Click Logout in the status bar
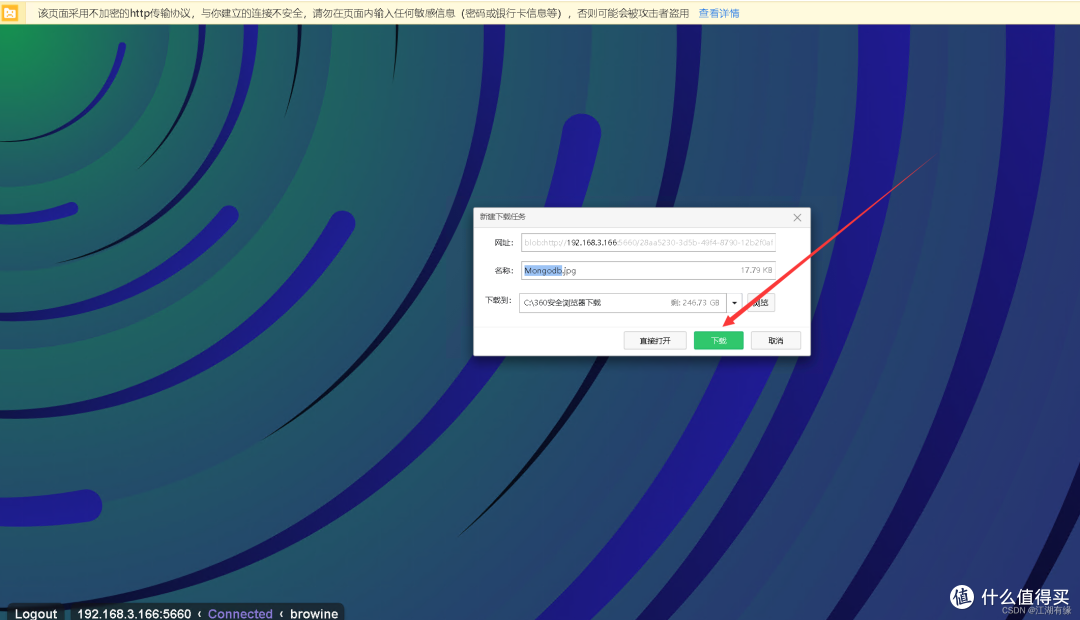The height and width of the screenshot is (620, 1080). coord(36,613)
